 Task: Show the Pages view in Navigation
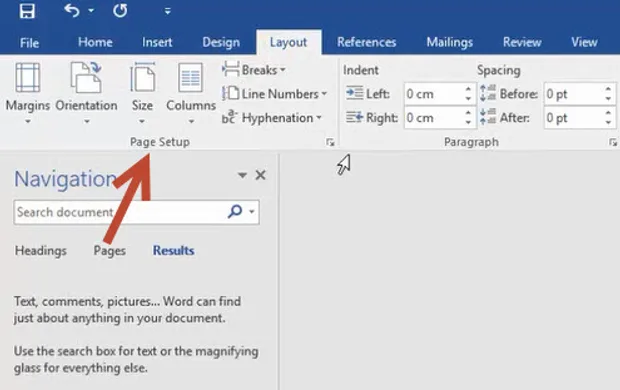[110, 251]
